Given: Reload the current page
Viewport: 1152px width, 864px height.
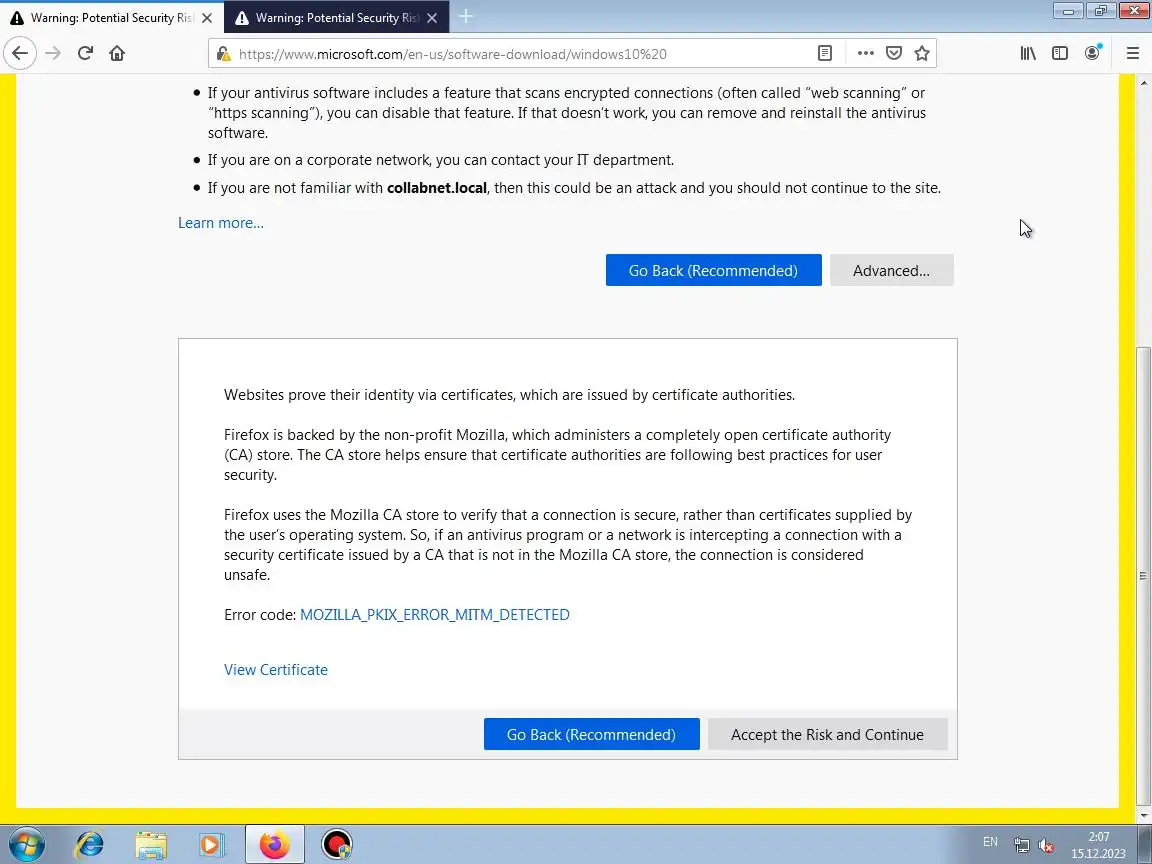Looking at the screenshot, I should 85,54.
